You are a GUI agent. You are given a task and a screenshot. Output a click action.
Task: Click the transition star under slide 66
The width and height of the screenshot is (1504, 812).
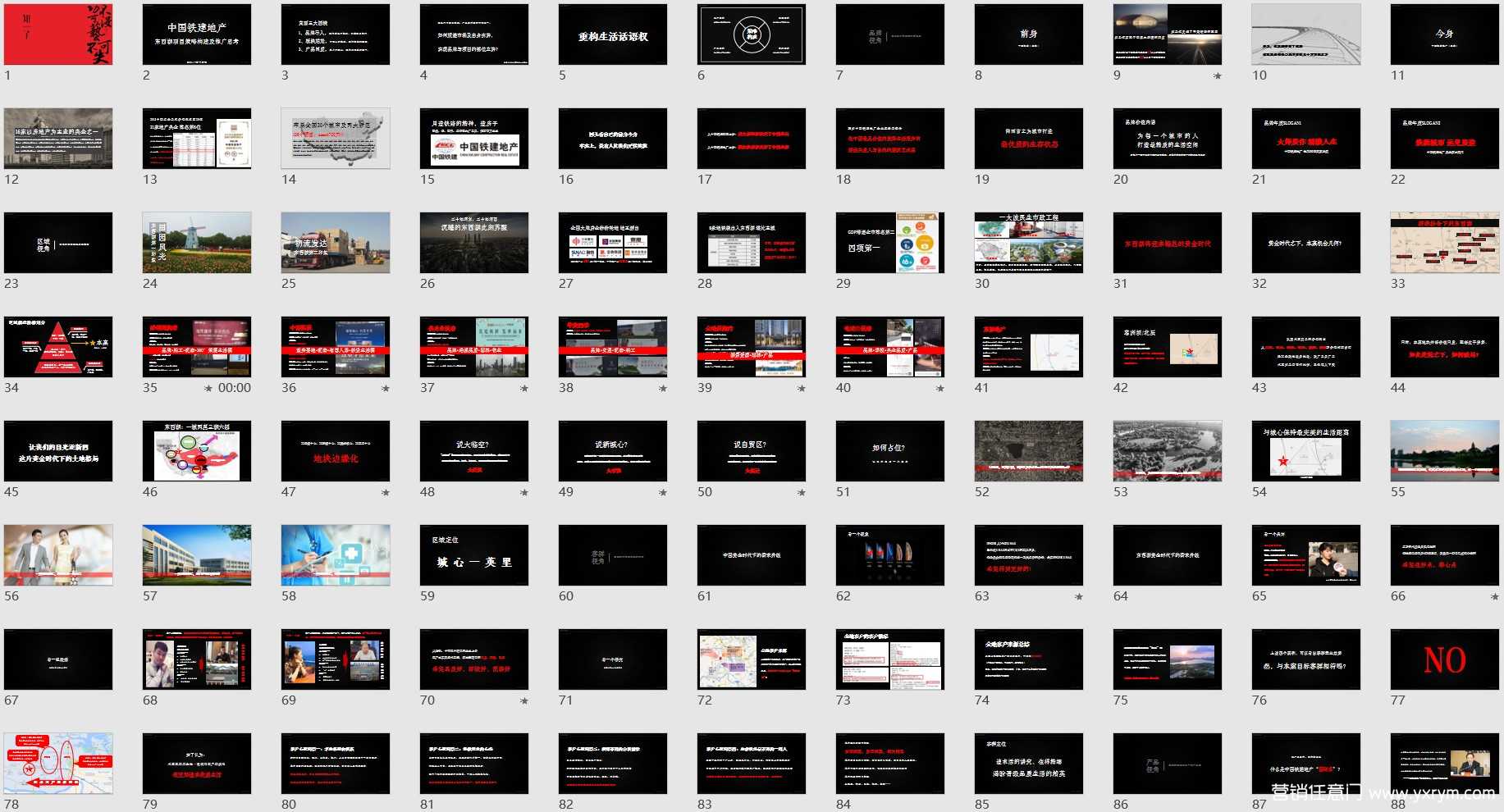click(1495, 596)
